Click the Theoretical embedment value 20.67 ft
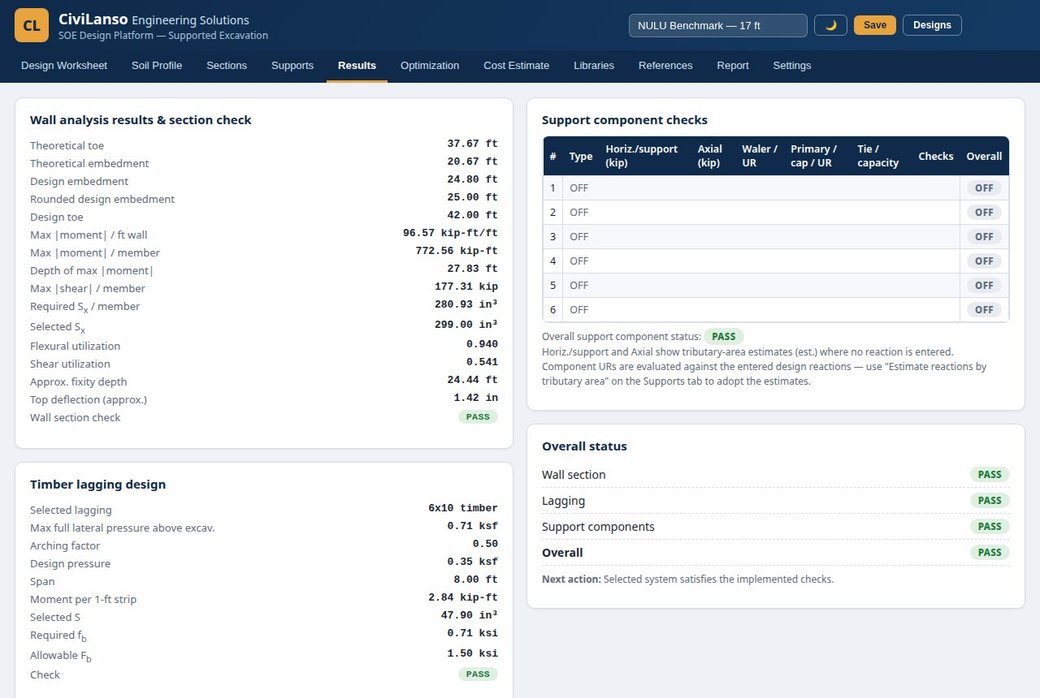 (472, 161)
